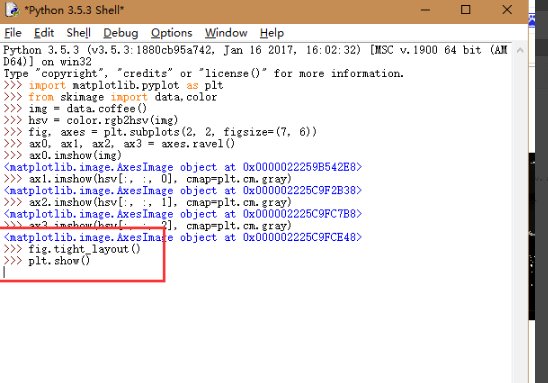Image resolution: width=548 pixels, height=383 pixels.
Task: Open the Options menu
Action: click(x=172, y=33)
